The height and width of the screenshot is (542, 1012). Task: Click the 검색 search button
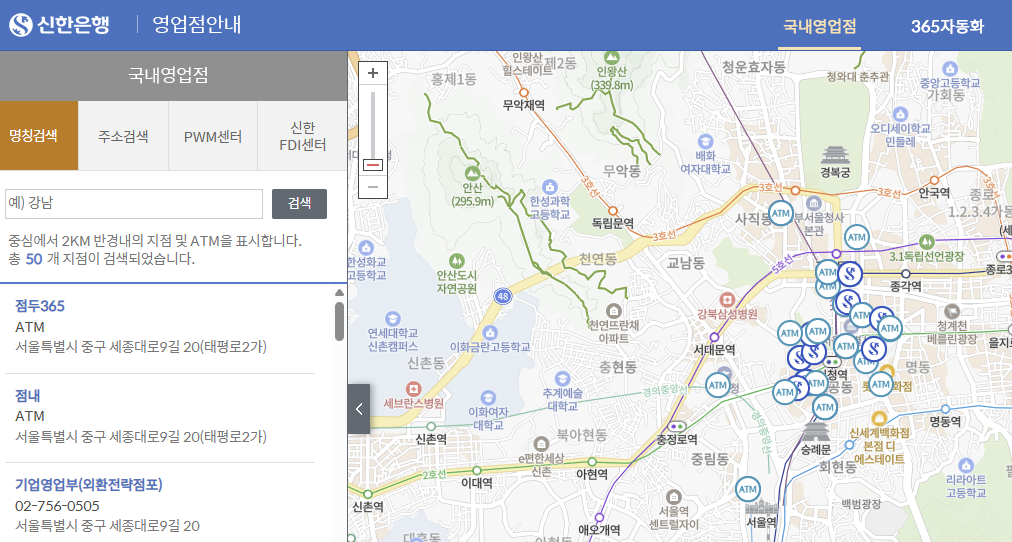299,204
